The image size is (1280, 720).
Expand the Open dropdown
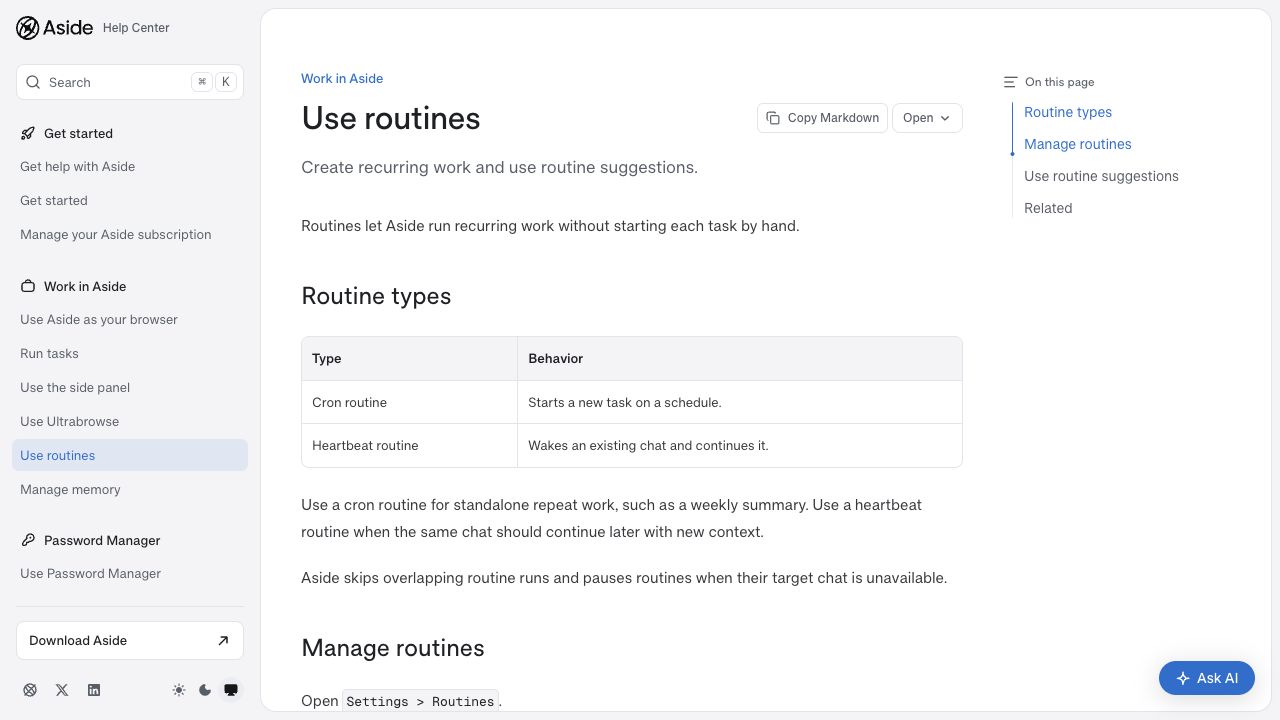coord(927,118)
